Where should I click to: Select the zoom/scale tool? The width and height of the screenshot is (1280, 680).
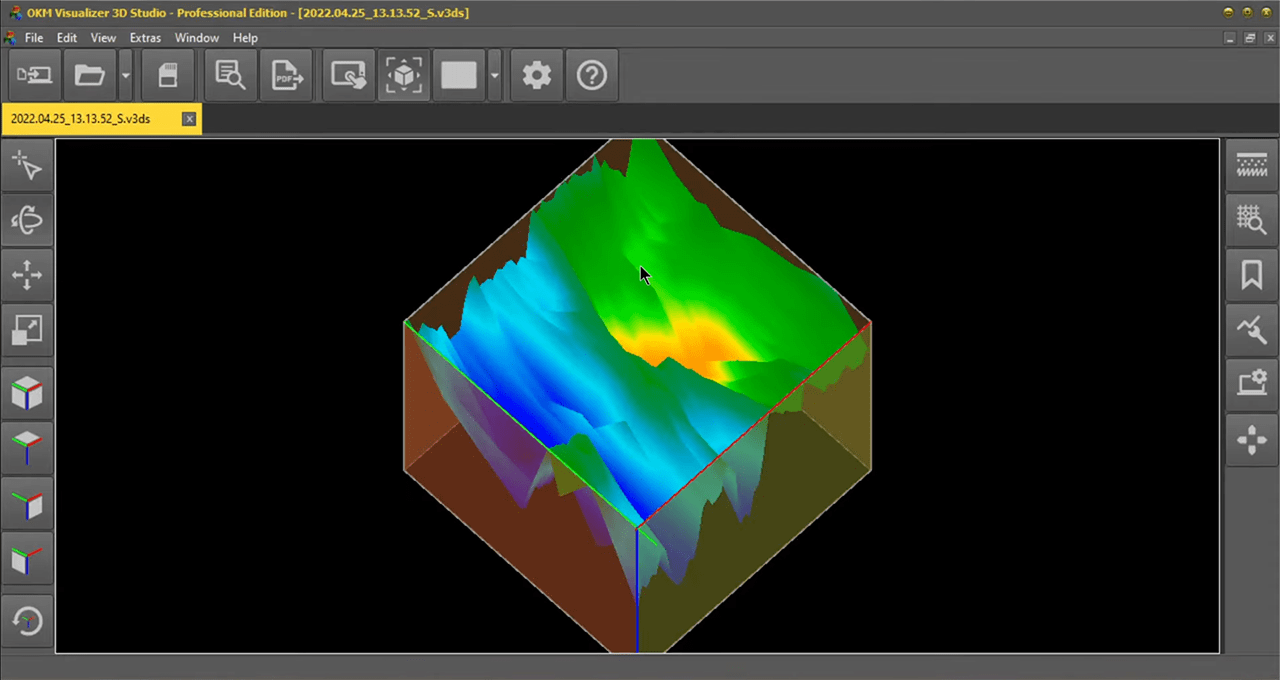point(27,329)
